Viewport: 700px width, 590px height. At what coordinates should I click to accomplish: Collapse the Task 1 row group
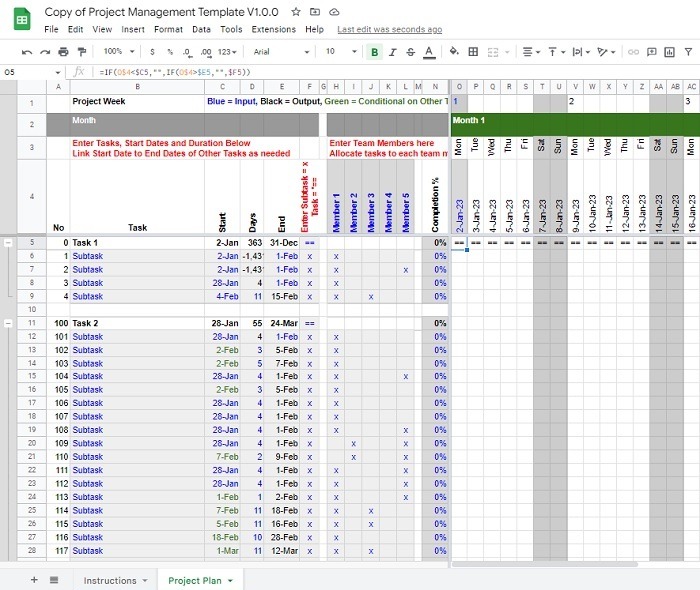click(x=8, y=243)
